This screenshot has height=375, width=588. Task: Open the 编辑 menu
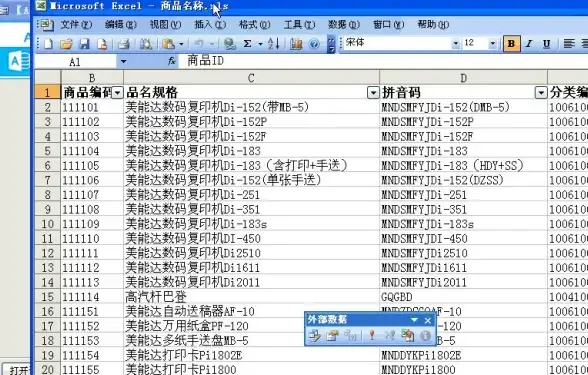point(121,25)
